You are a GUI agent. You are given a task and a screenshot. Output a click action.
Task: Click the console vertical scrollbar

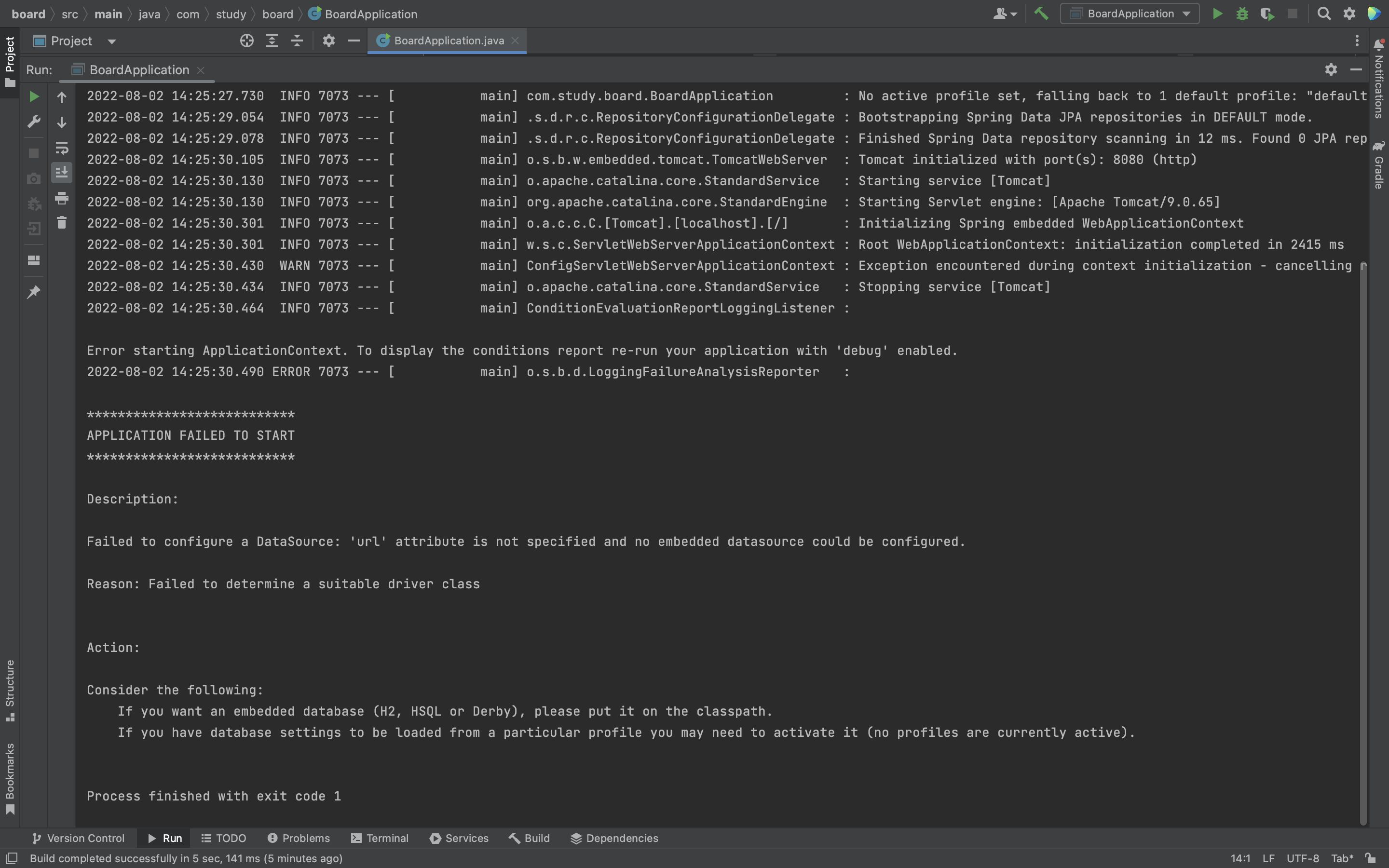1363,540
